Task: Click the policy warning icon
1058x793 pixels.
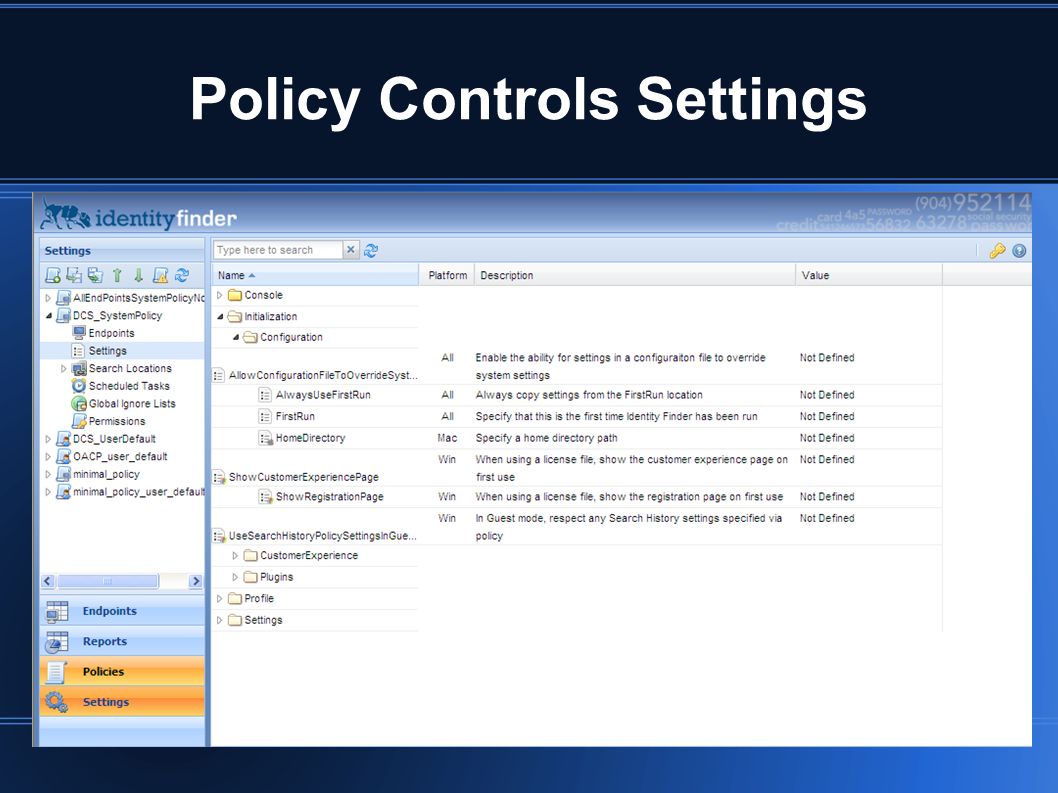Action: (x=161, y=275)
